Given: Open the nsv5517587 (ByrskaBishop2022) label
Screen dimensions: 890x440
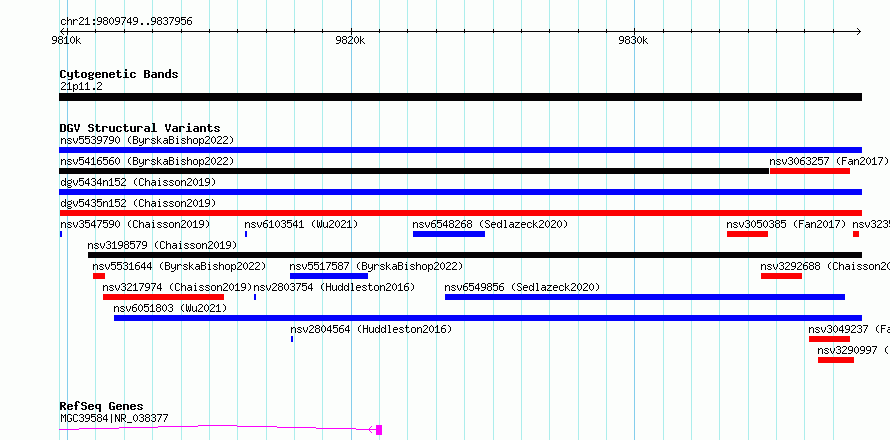Looking at the screenshot, I should 376,266.
